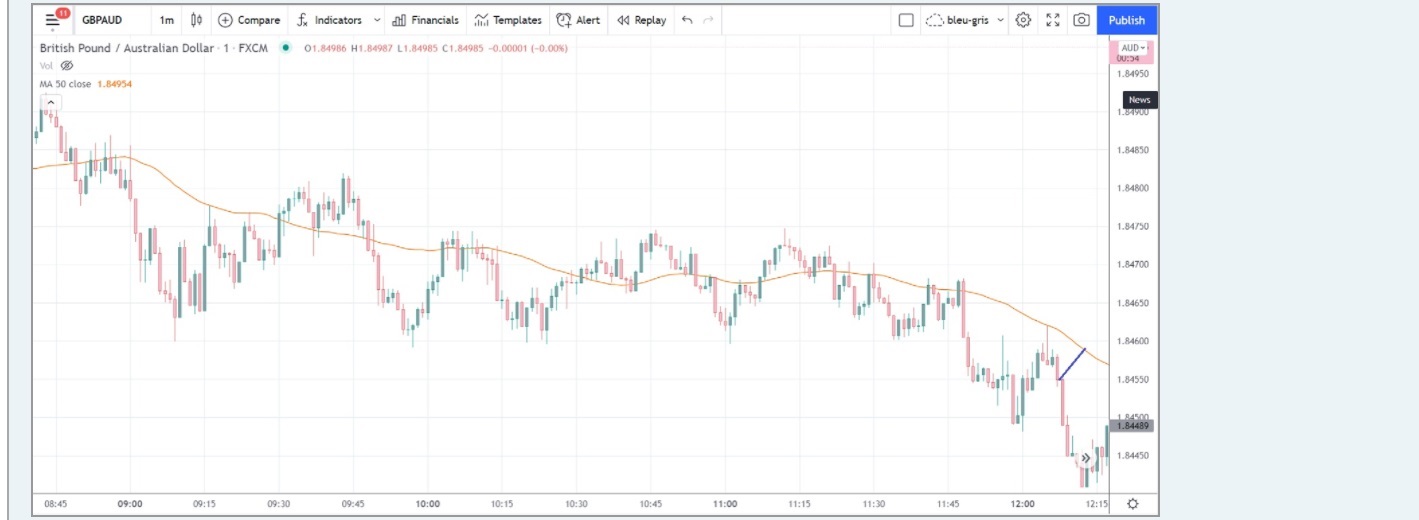The width and height of the screenshot is (1419, 520).
Task: Open the chart settings gear in toolbar
Action: tap(1023, 20)
